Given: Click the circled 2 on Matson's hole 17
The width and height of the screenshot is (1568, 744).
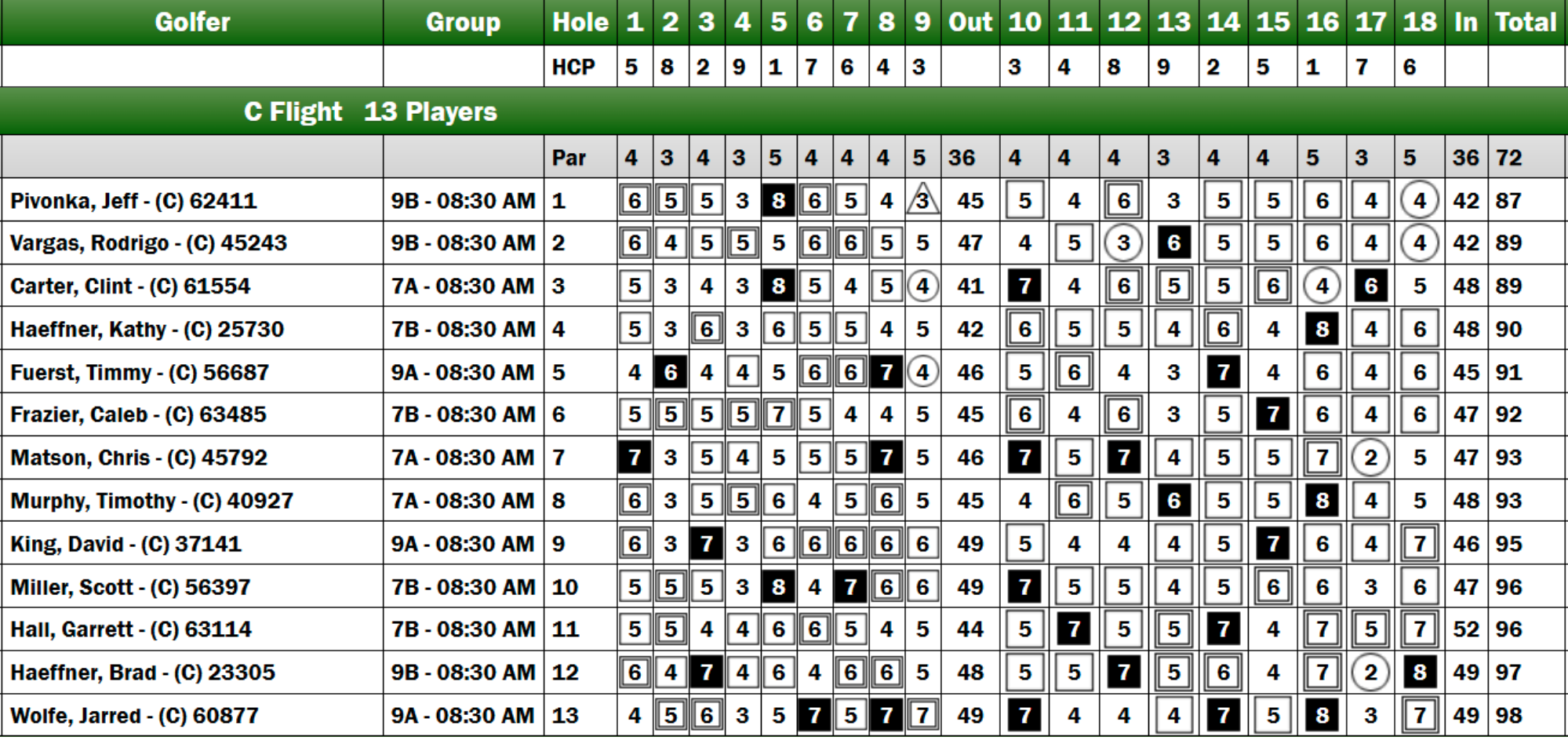Looking at the screenshot, I should pos(1370,458).
